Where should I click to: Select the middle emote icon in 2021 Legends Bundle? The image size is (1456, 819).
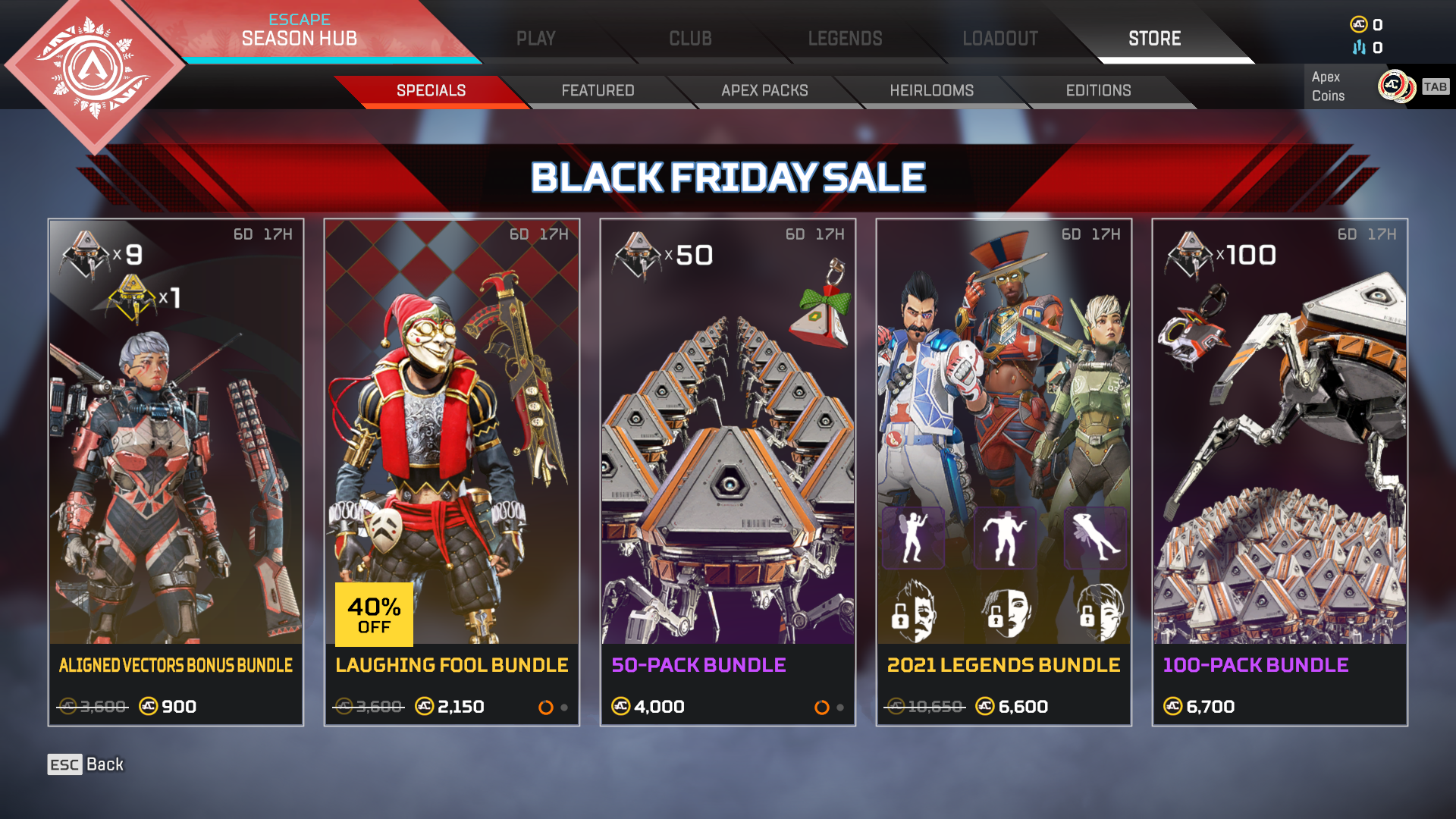[1005, 538]
